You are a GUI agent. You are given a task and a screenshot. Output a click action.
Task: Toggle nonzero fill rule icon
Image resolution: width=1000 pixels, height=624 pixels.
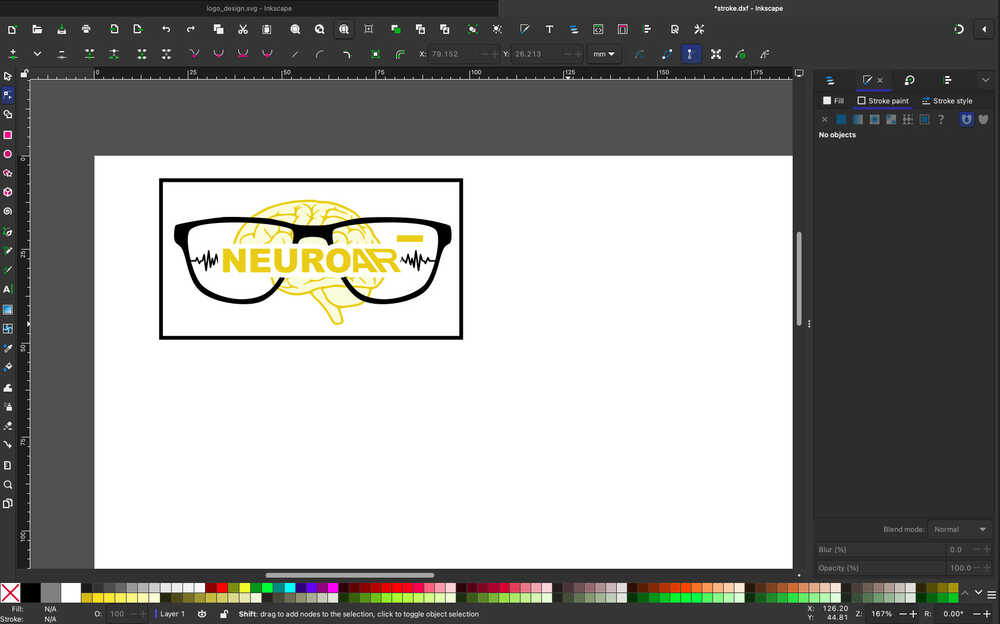(983, 119)
